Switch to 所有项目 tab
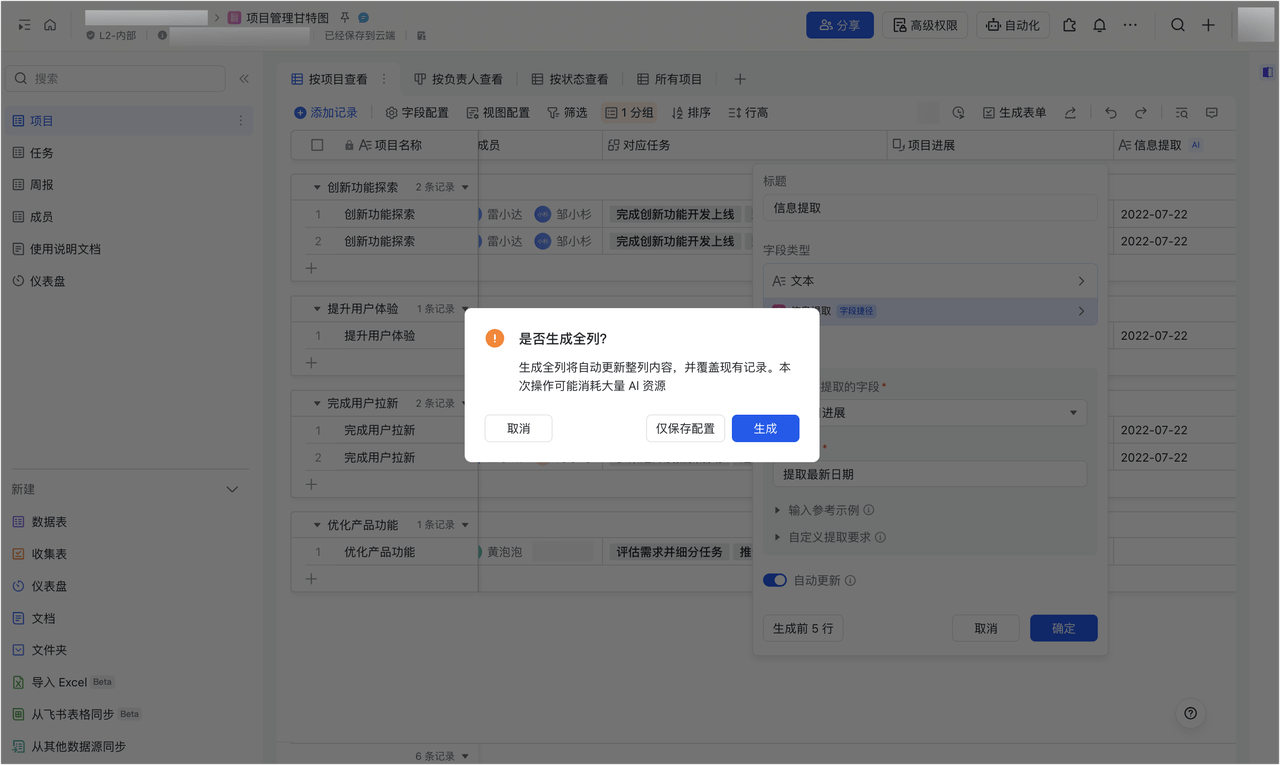Viewport: 1280px width, 765px height. click(x=669, y=79)
